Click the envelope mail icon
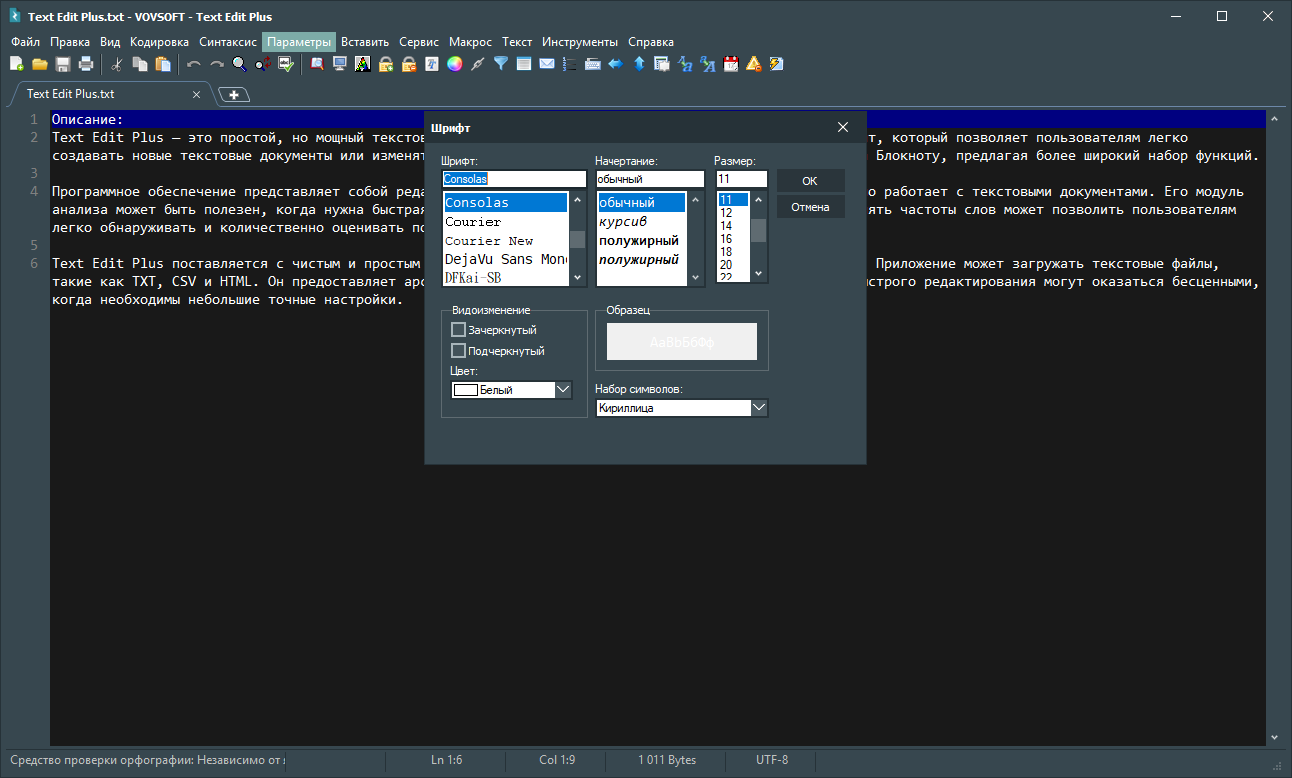 click(x=547, y=64)
